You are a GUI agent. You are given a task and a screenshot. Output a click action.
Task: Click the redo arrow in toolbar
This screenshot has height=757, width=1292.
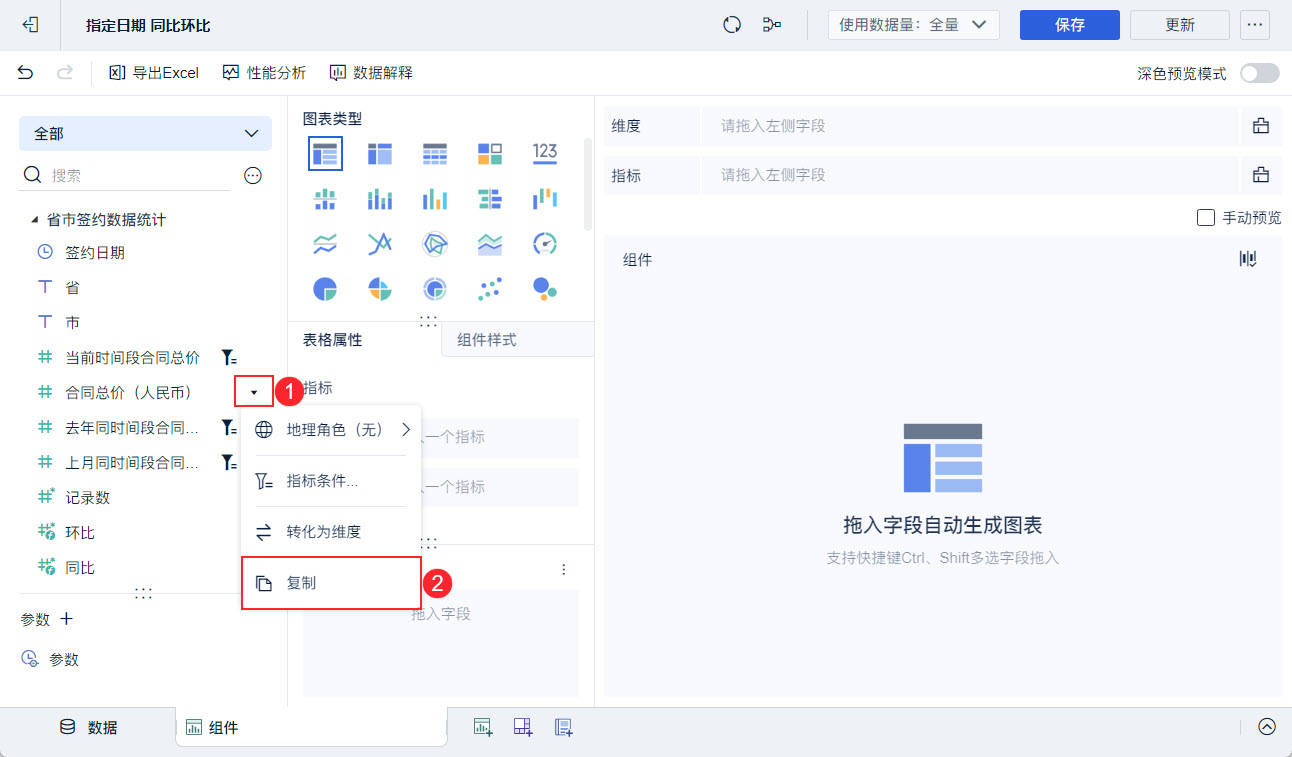pyautogui.click(x=65, y=72)
